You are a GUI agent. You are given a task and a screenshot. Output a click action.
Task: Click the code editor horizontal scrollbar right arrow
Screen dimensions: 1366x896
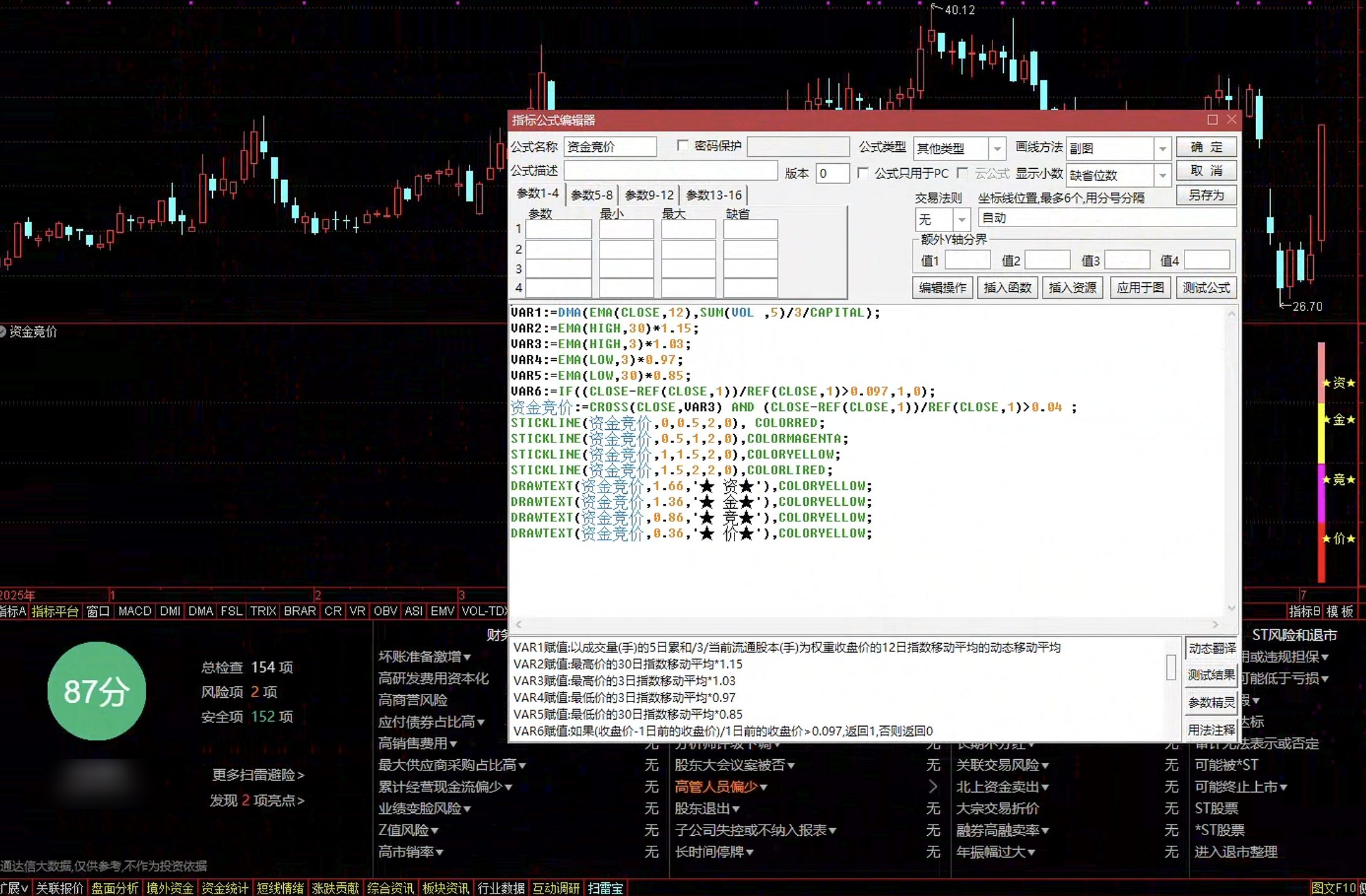point(1215,624)
